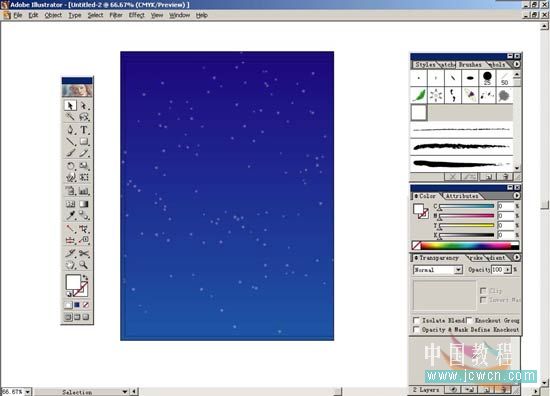
Task: Open the Object menu
Action: [x=53, y=15]
